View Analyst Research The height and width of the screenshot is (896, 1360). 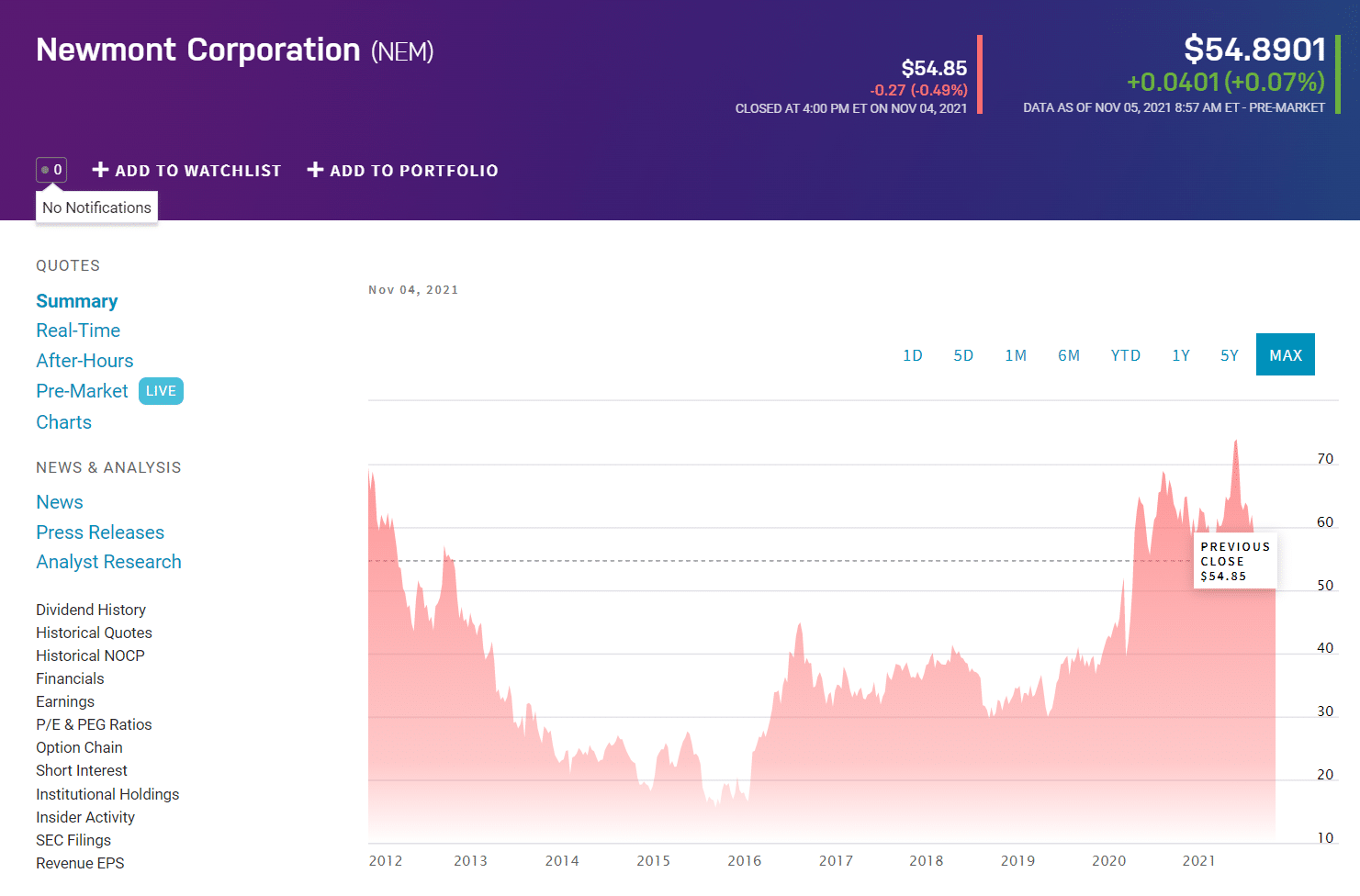point(108,562)
